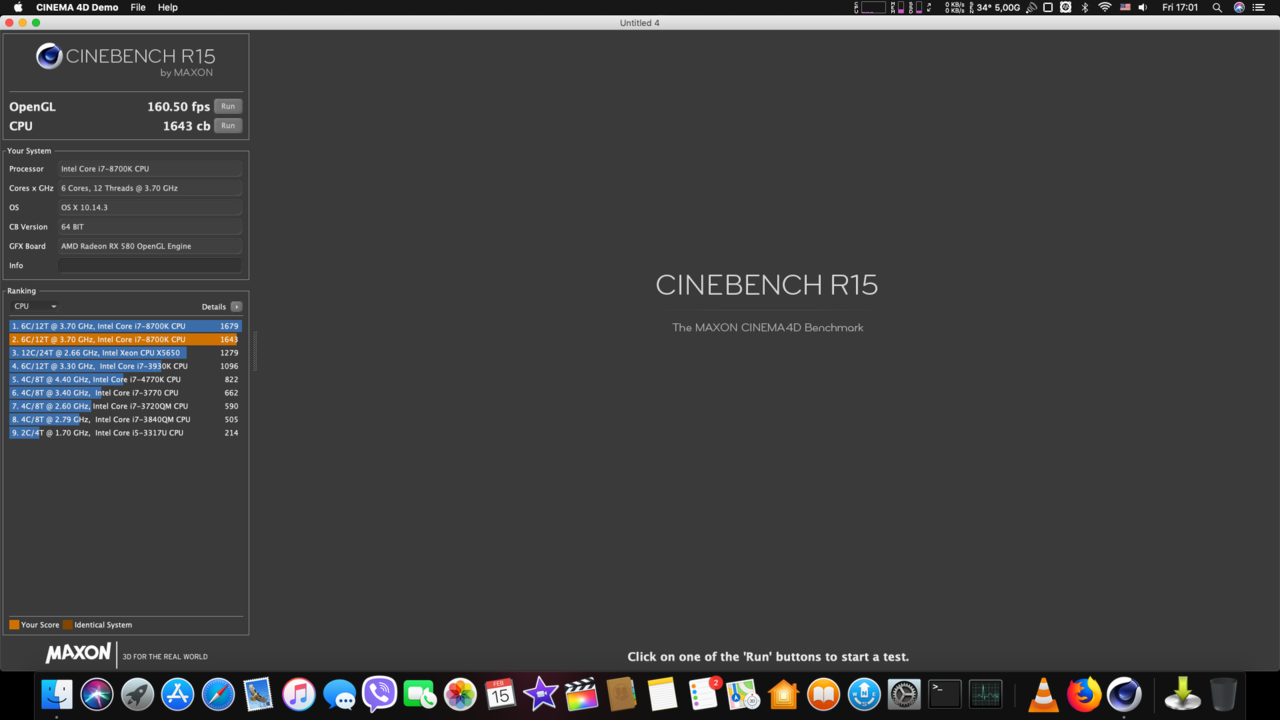Click the Cinebench R15 logo icon
The image size is (1280, 720).
point(49,56)
